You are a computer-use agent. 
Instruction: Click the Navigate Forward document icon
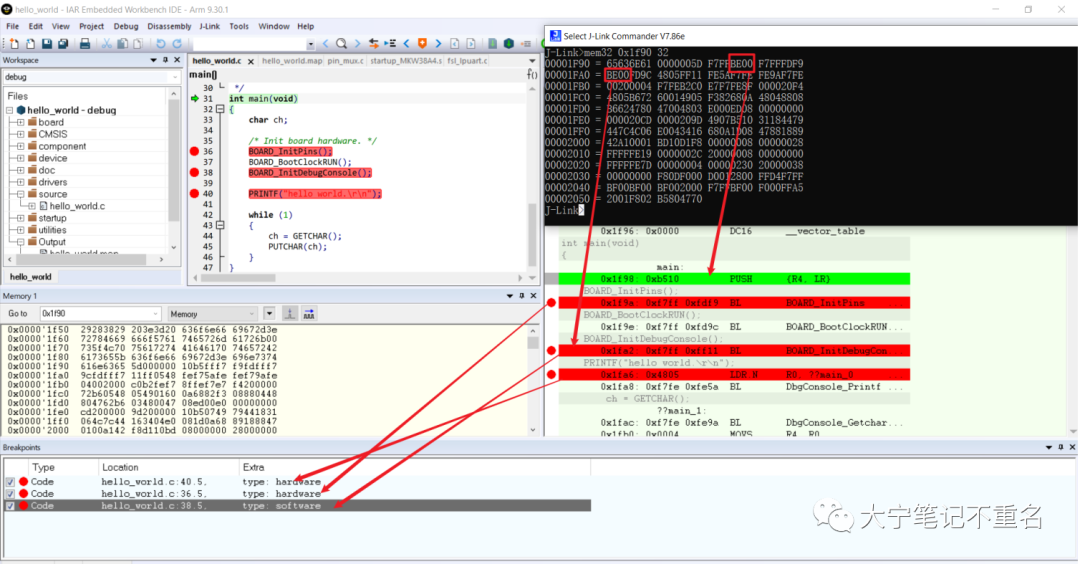[471, 43]
